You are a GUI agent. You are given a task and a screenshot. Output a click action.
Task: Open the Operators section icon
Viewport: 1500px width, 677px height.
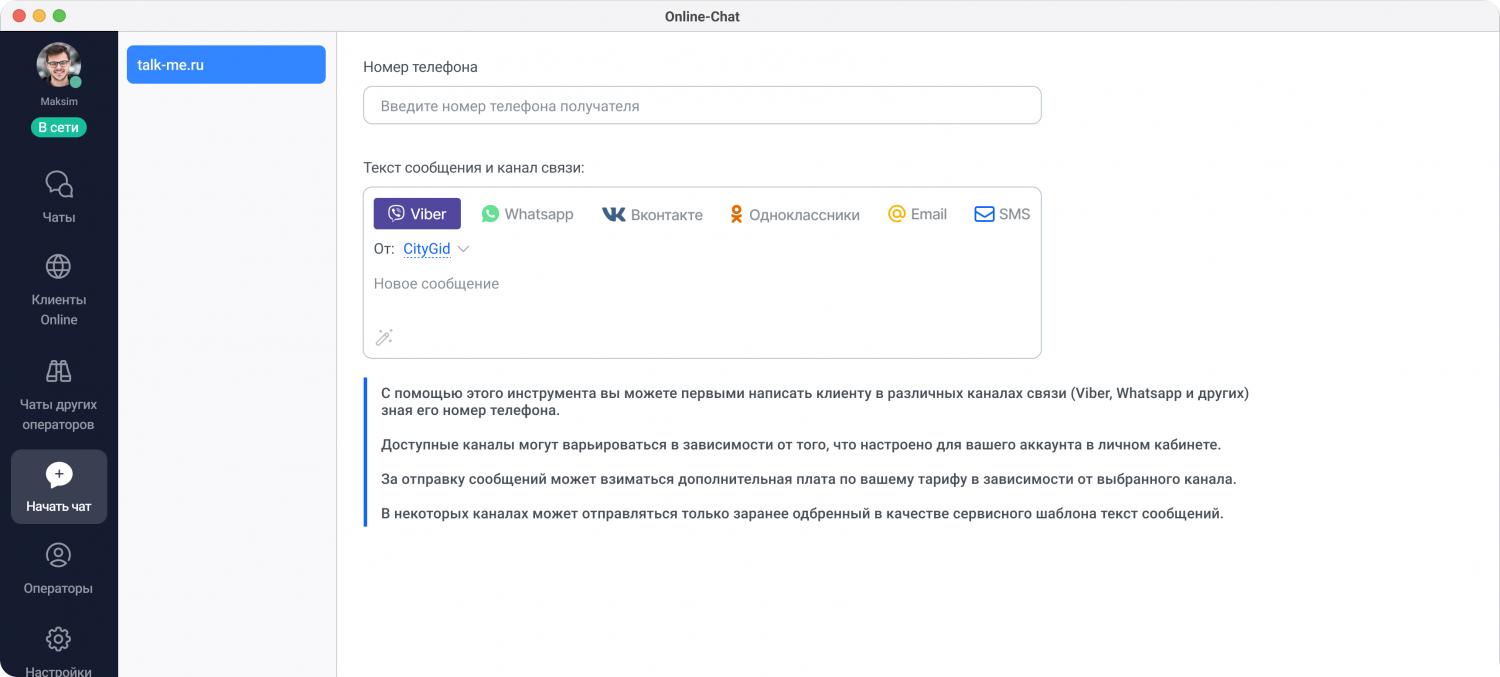click(x=59, y=555)
